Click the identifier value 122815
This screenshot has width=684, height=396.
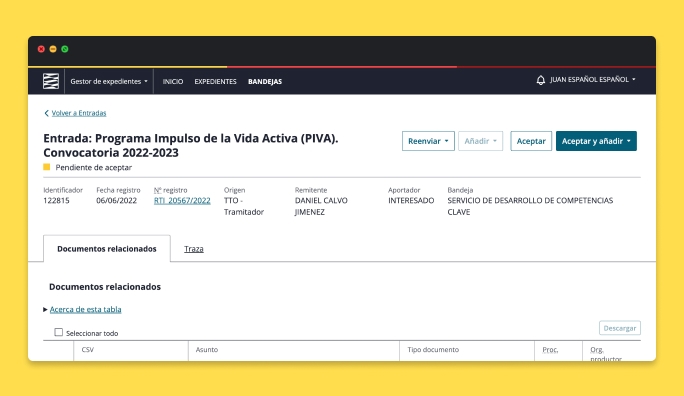click(x=56, y=201)
